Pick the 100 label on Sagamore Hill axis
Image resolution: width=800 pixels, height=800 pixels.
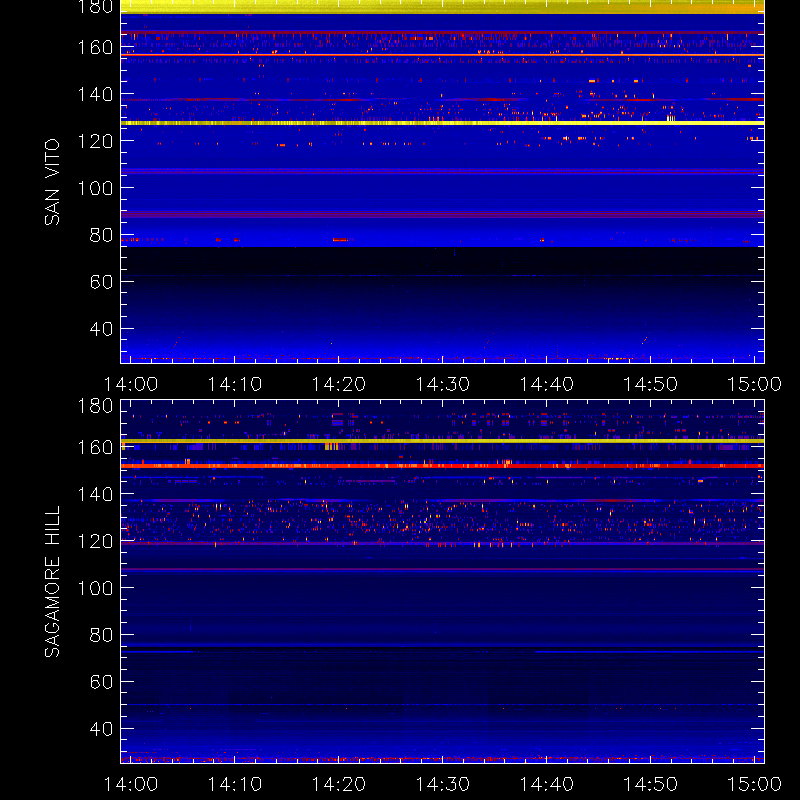[x=95, y=588]
